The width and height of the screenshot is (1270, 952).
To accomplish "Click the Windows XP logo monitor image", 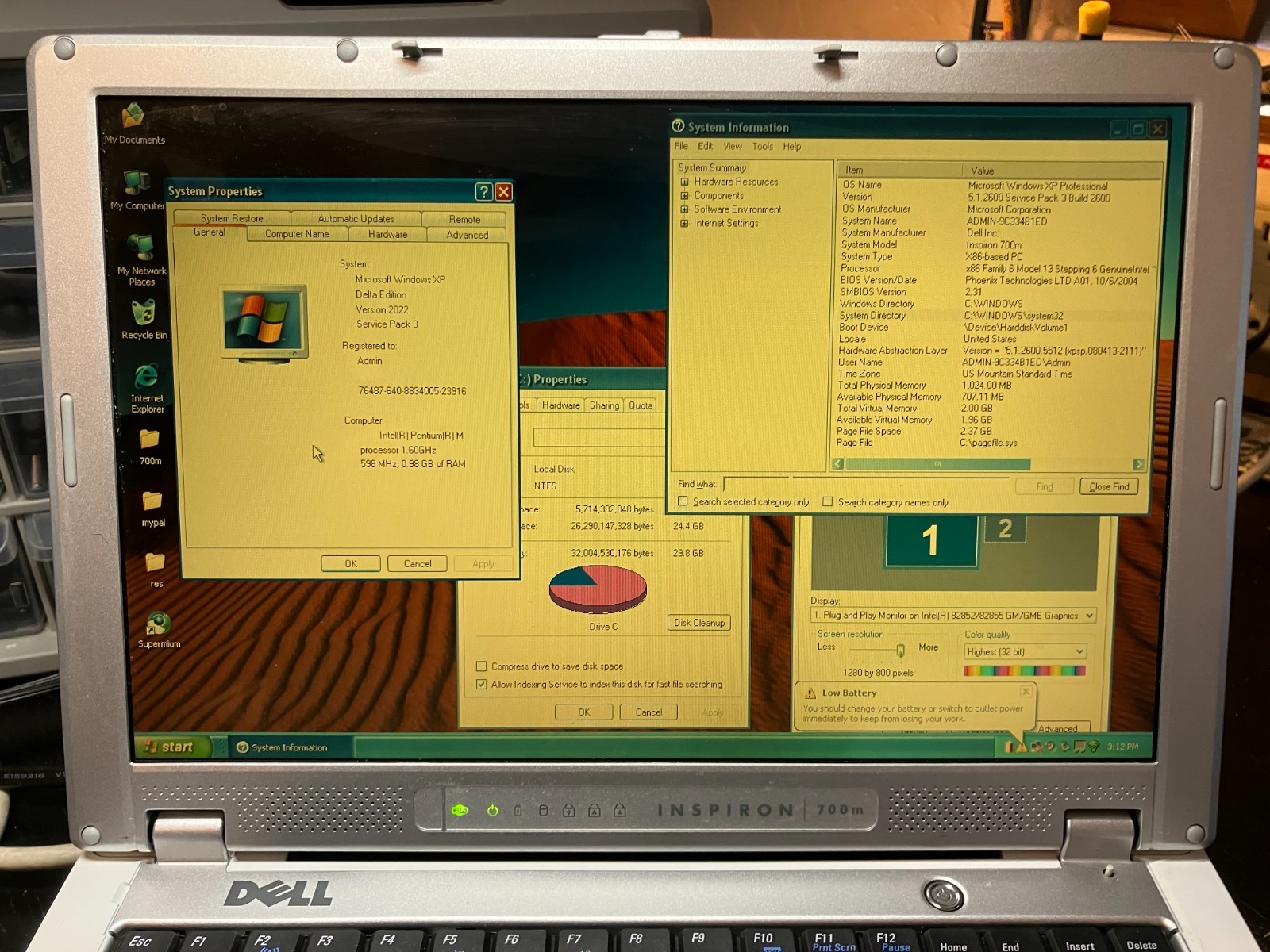I will (x=264, y=323).
